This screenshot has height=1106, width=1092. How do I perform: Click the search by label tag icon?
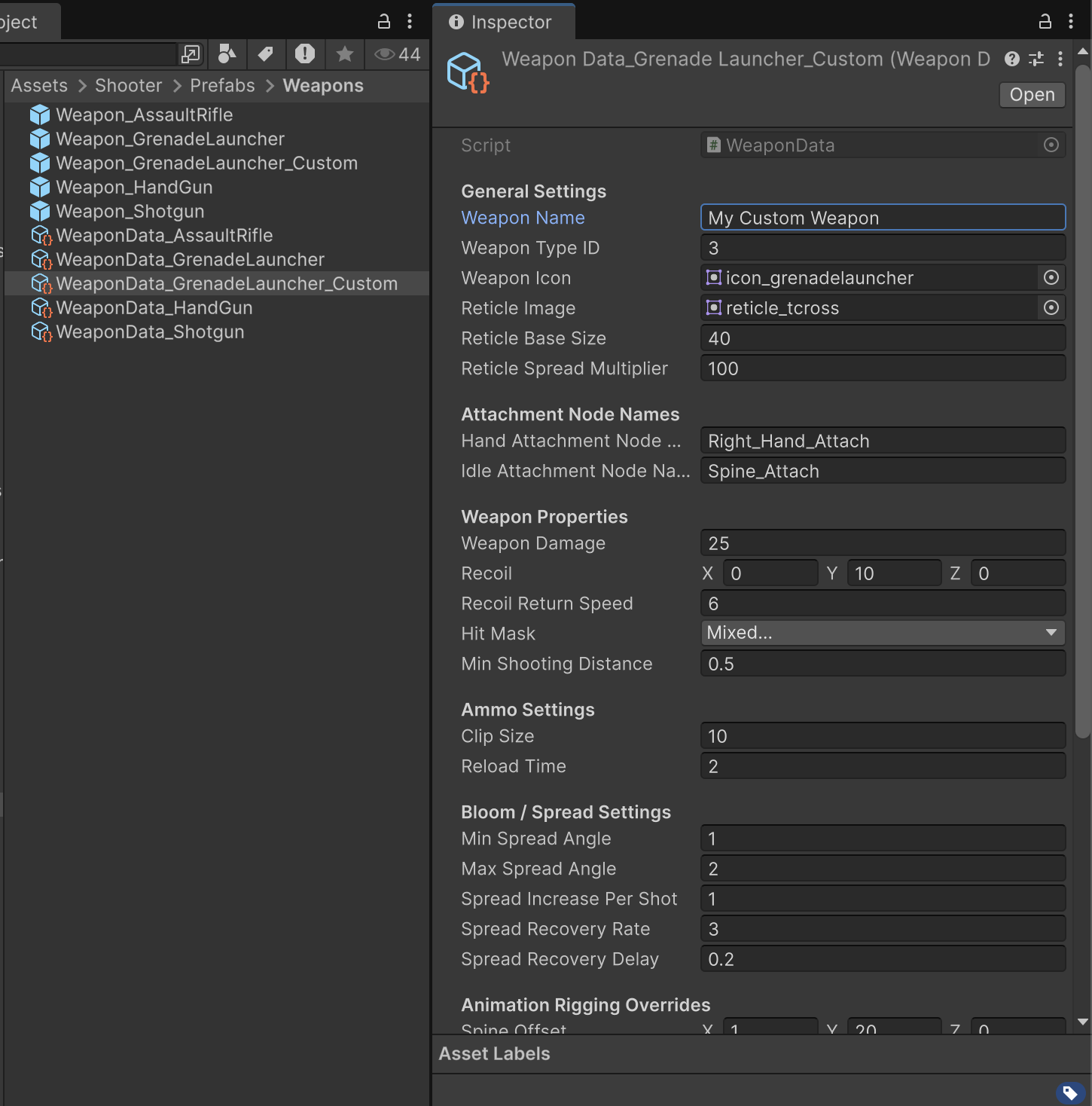tap(265, 54)
